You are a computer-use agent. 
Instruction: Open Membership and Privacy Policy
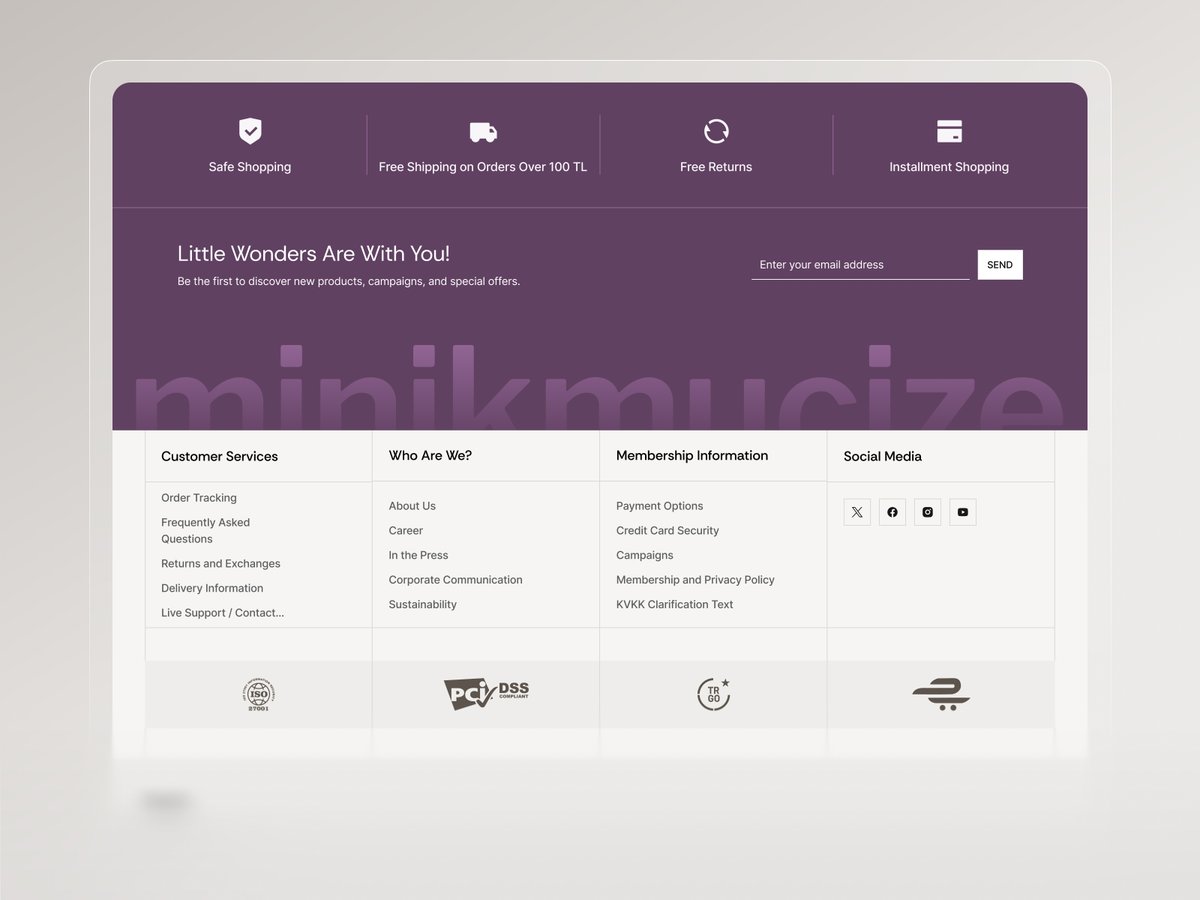(695, 580)
